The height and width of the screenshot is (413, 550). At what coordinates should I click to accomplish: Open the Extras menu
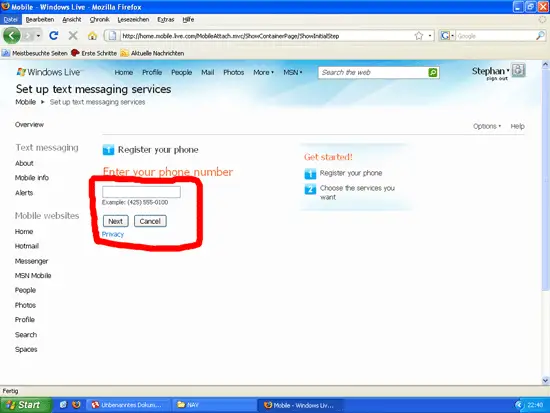coord(166,20)
